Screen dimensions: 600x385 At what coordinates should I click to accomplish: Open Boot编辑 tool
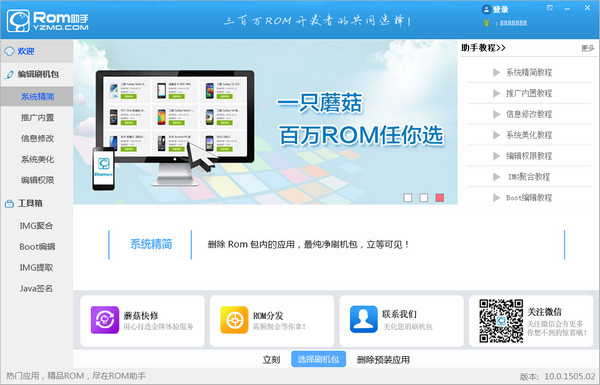click(37, 247)
